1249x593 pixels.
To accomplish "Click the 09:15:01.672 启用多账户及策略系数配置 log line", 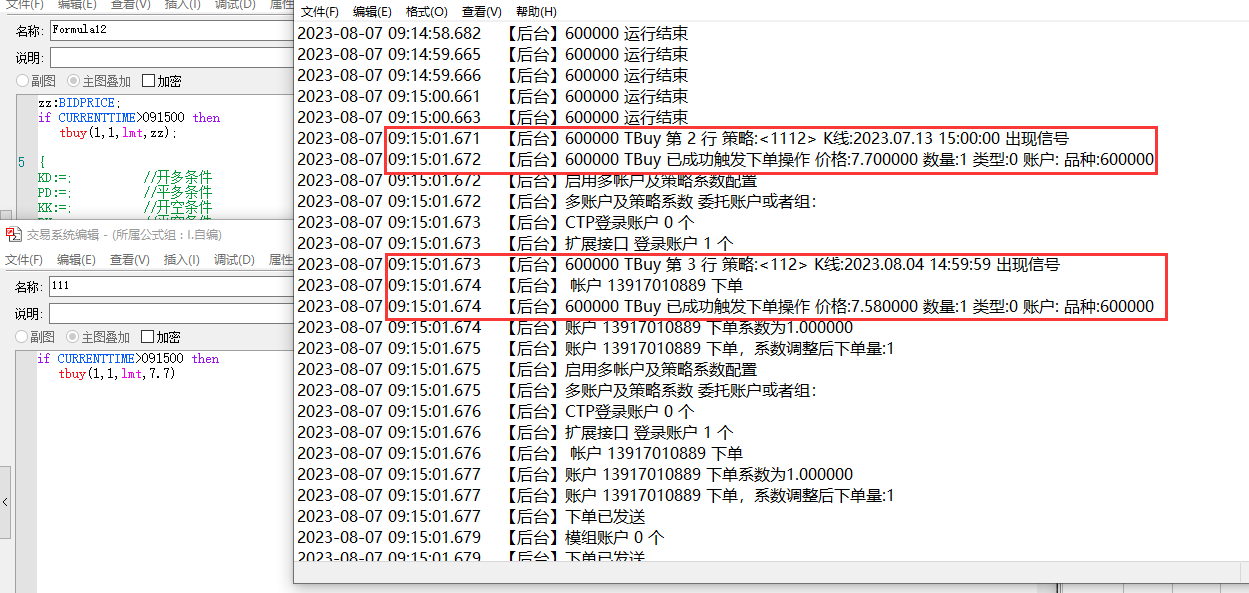I will [x=527, y=181].
